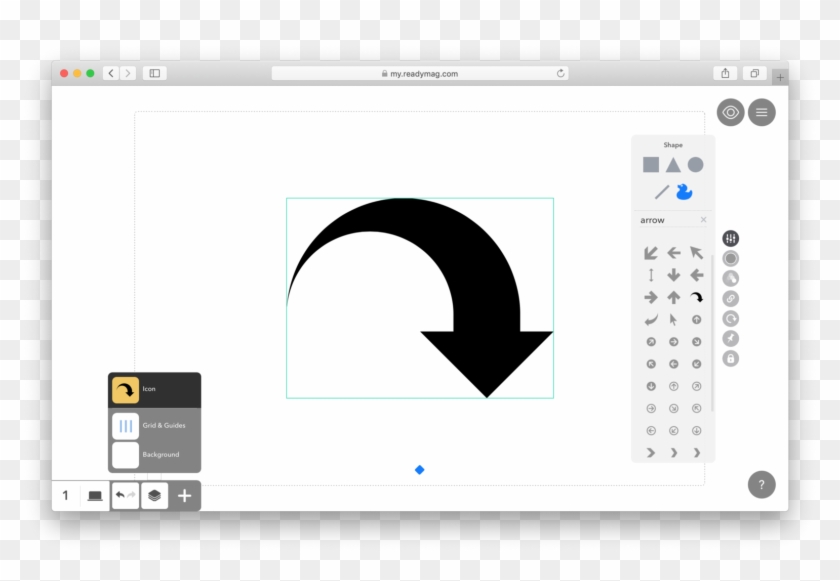Pick the outlined circle up-left arrow icon
840x581 pixels.
coord(696,409)
